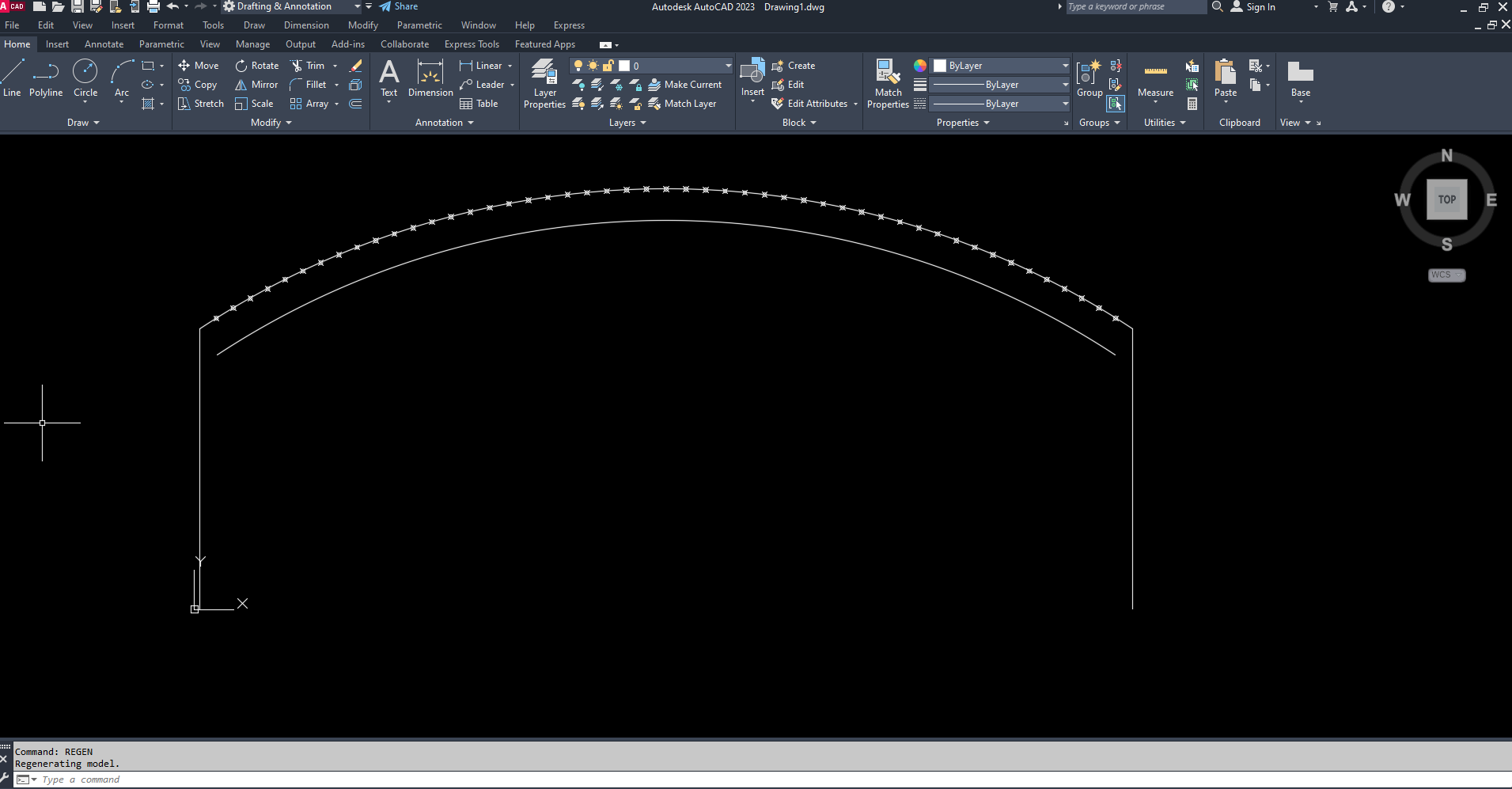Click the white color swatch for layer 0
Image resolution: width=1512 pixels, height=789 pixels.
(x=624, y=66)
